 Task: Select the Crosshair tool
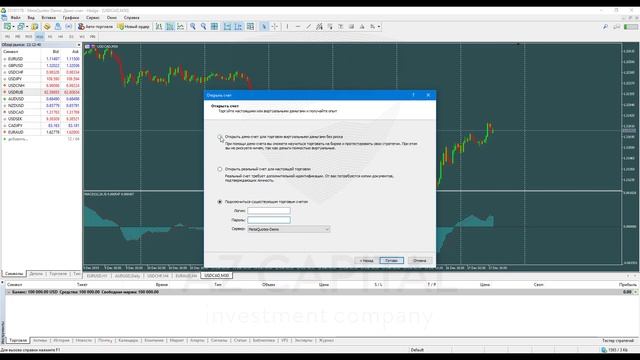point(275,27)
